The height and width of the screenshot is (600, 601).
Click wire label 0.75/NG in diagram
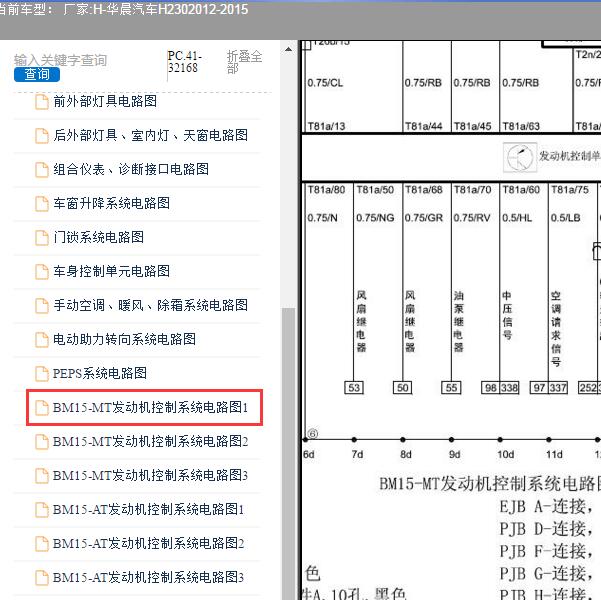tap(375, 218)
